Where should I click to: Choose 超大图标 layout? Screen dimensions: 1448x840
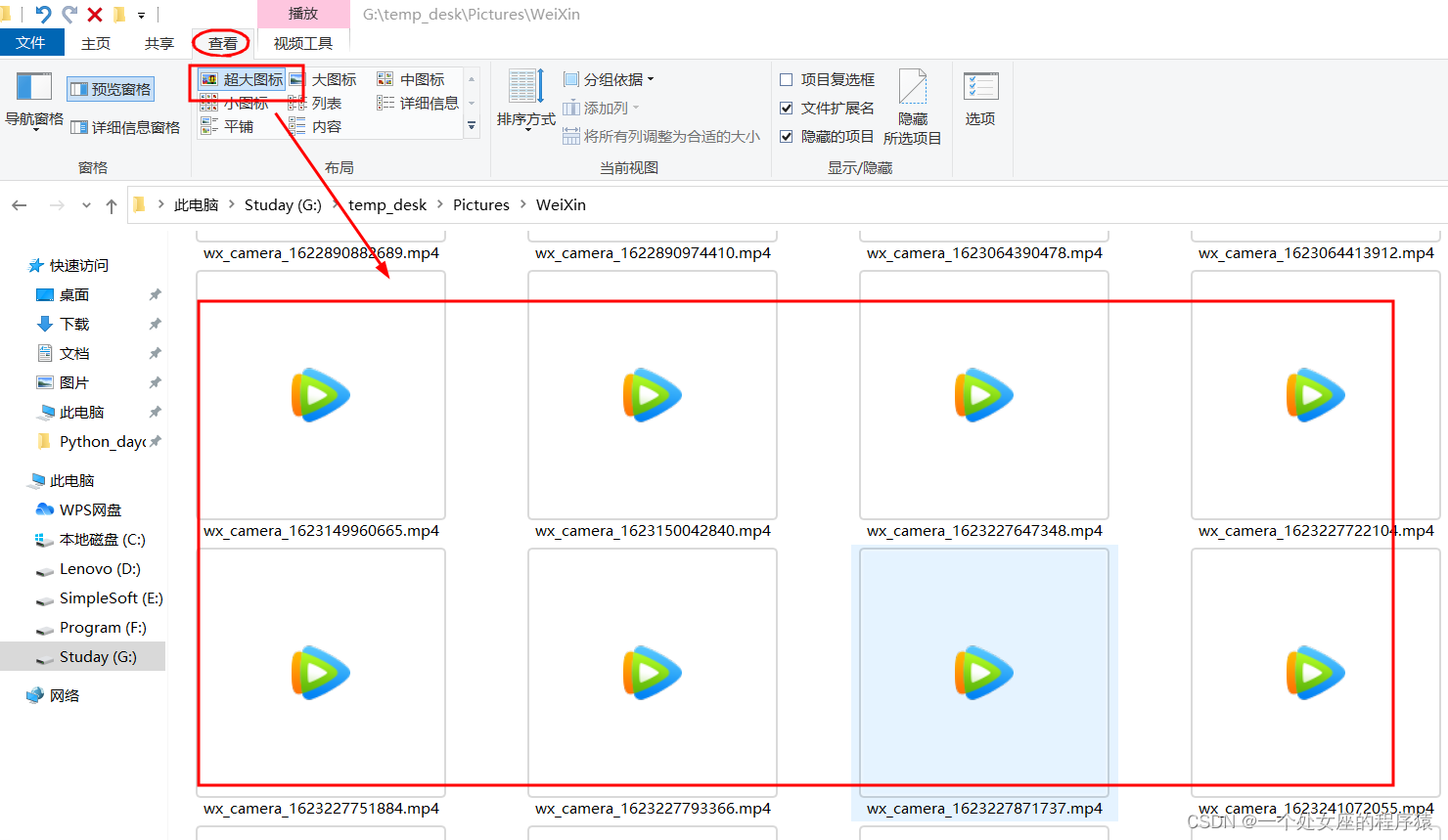tap(242, 79)
